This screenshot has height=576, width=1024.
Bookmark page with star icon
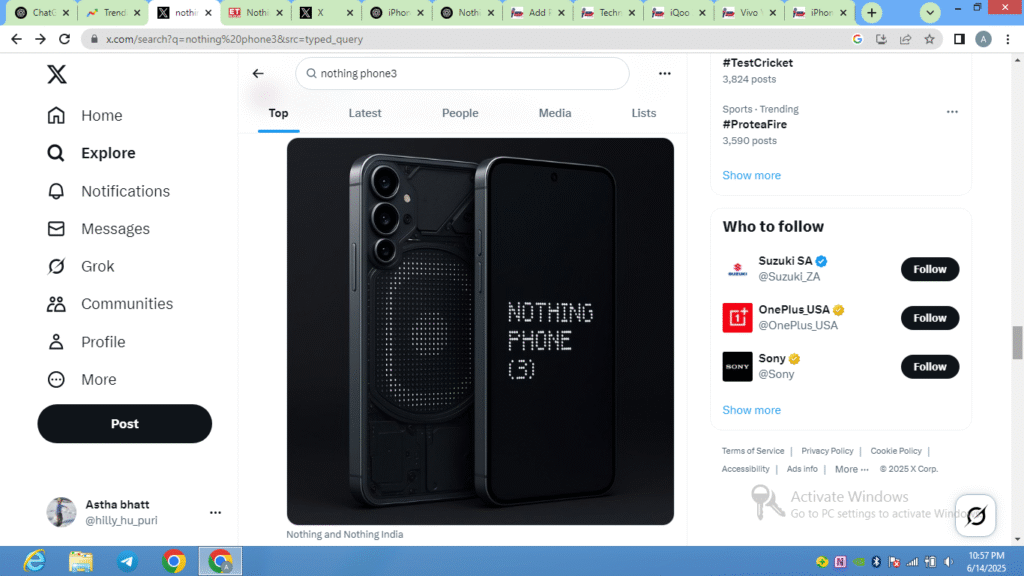click(929, 39)
